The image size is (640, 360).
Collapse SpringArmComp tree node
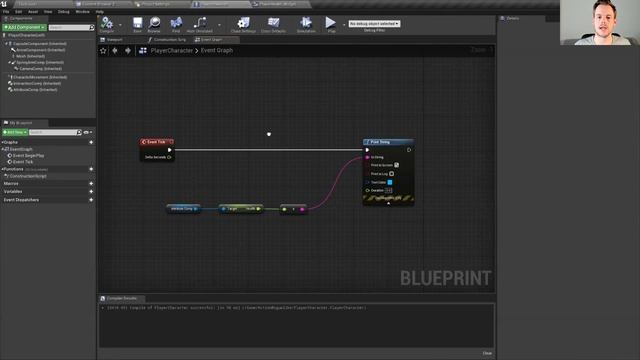pos(10,62)
